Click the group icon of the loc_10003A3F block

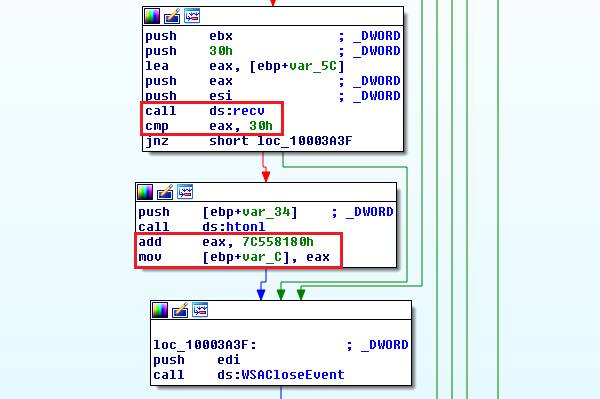(200, 310)
